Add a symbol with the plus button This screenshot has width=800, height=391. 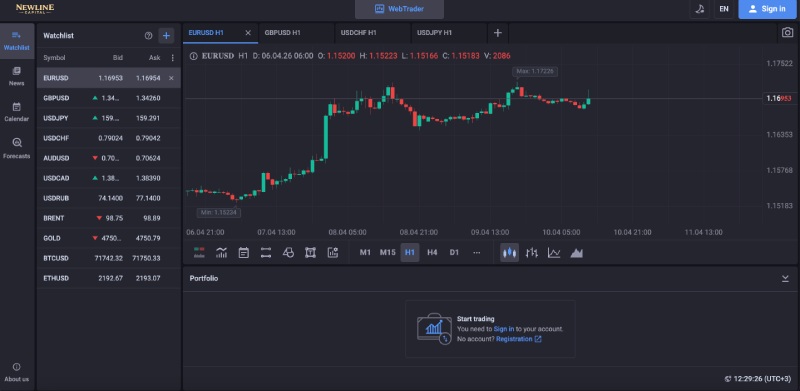pyautogui.click(x=166, y=36)
